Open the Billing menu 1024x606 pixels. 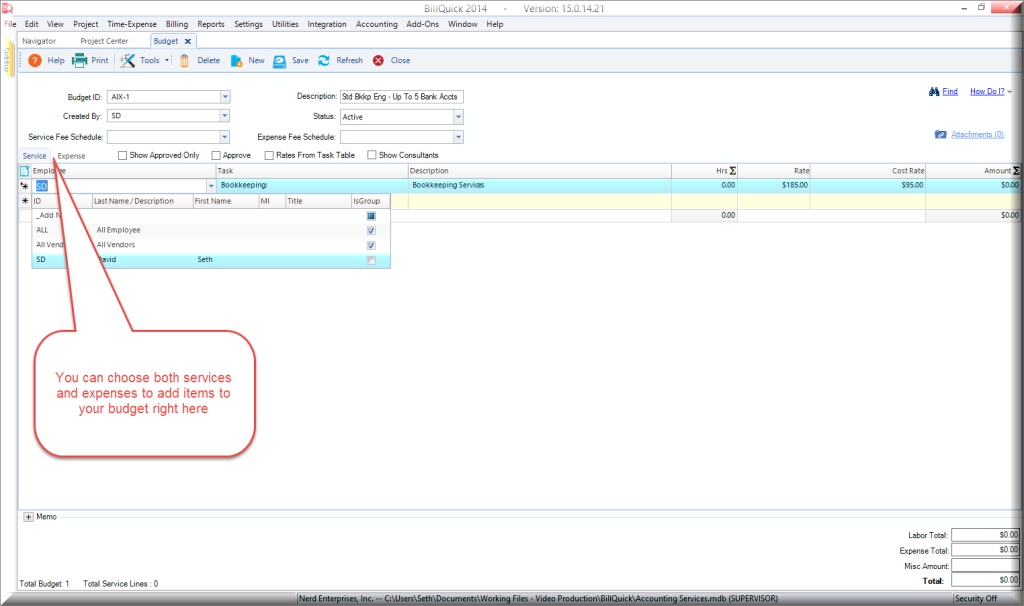(x=176, y=24)
